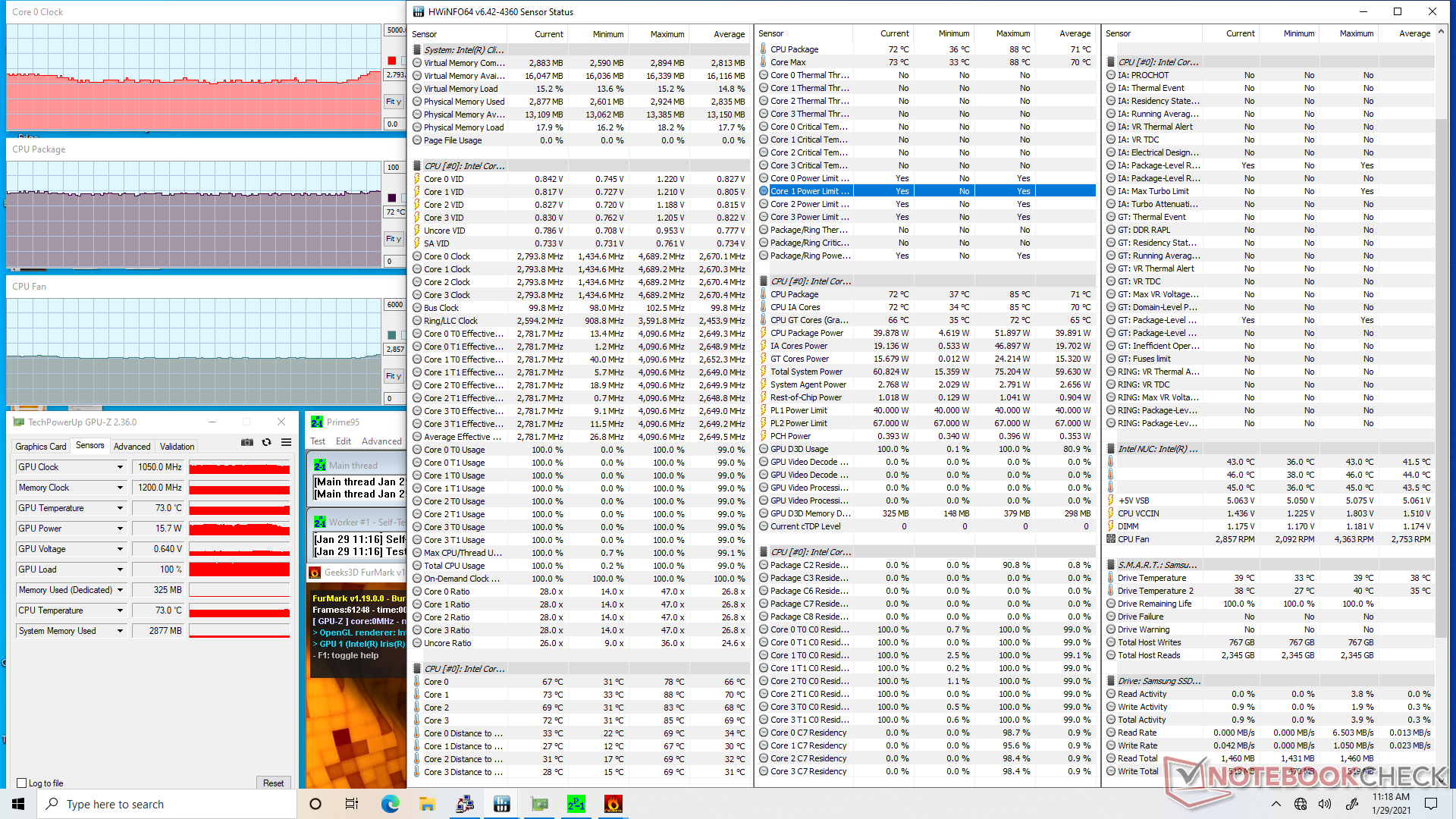Viewport: 1456px width, 819px height.
Task: Select the Drive Remaining Life sensor row
Action: [x=1269, y=604]
